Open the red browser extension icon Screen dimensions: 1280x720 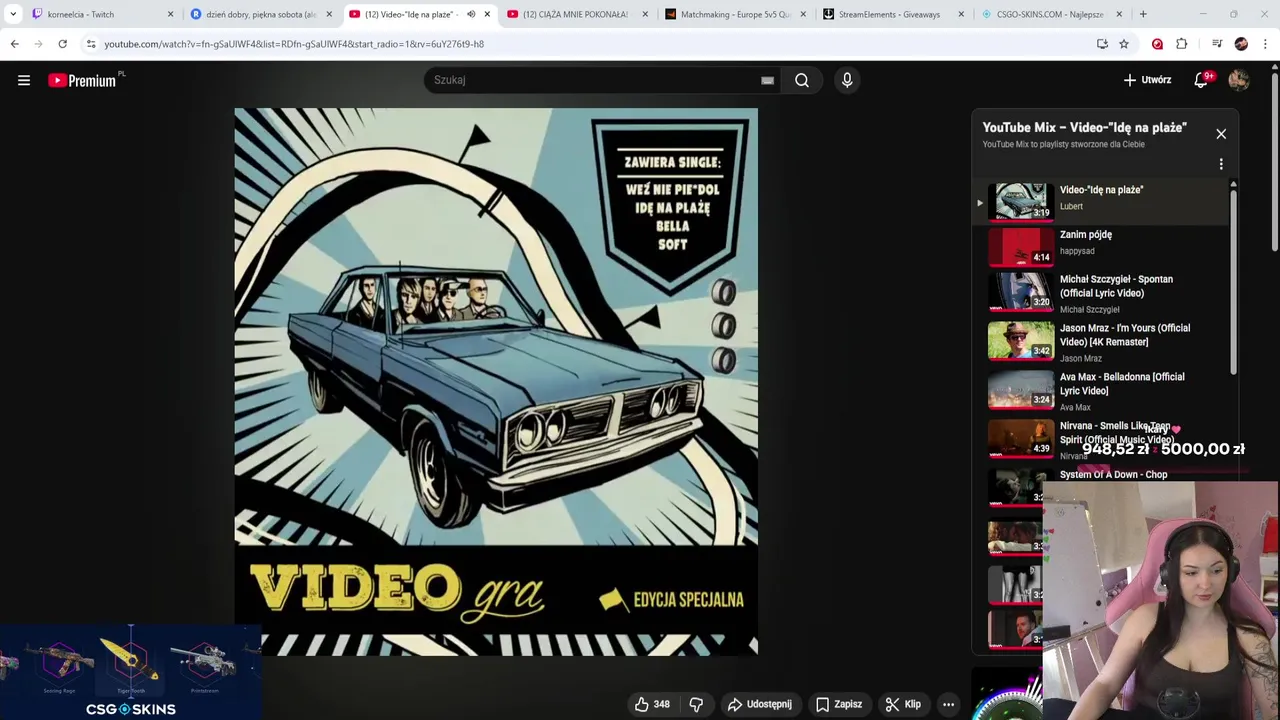[1157, 44]
